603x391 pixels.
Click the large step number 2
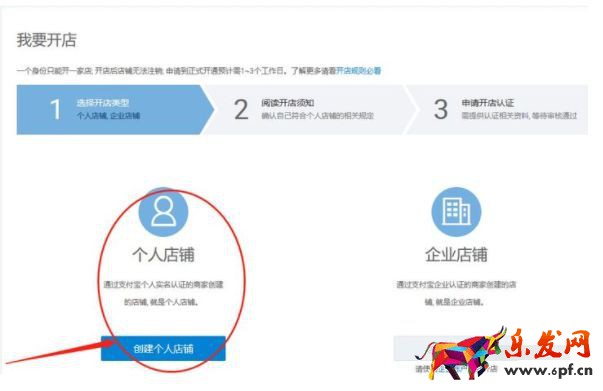click(x=241, y=110)
